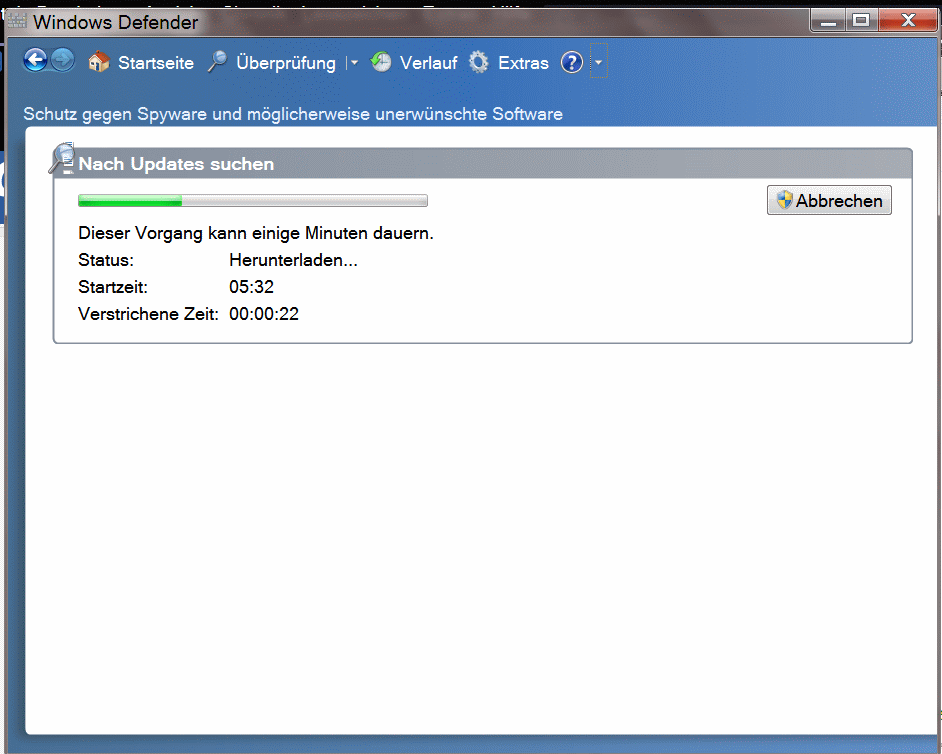942x754 pixels.
Task: Click the Verlauf clock icon
Action: point(381,62)
